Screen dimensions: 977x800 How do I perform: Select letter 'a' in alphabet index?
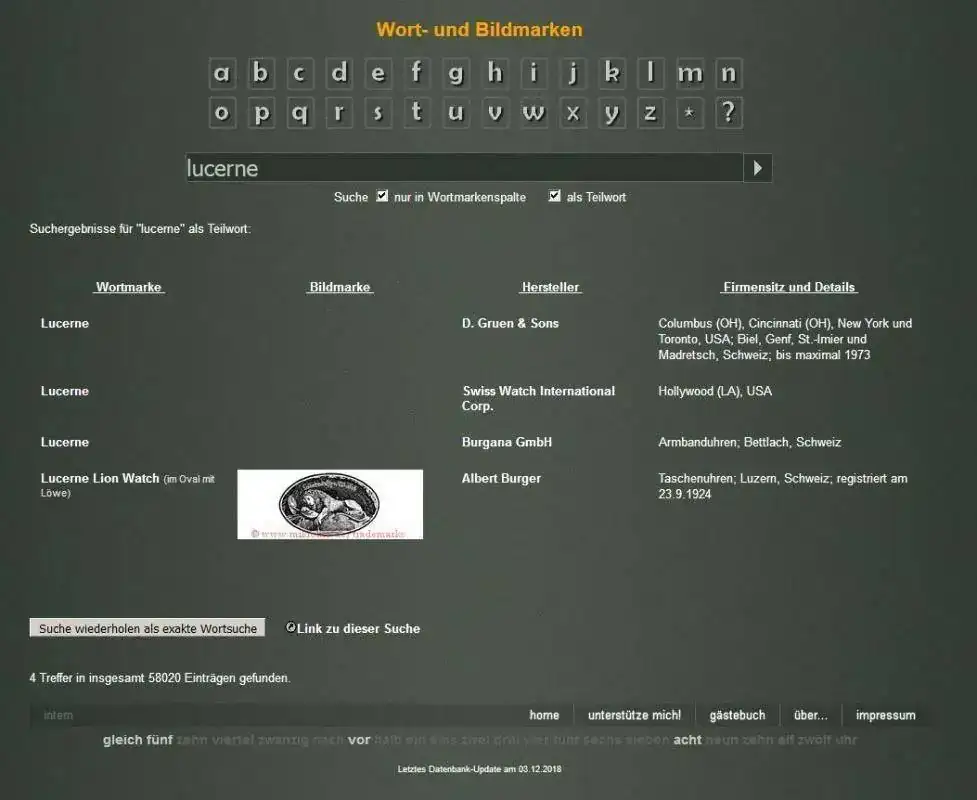(x=222, y=74)
